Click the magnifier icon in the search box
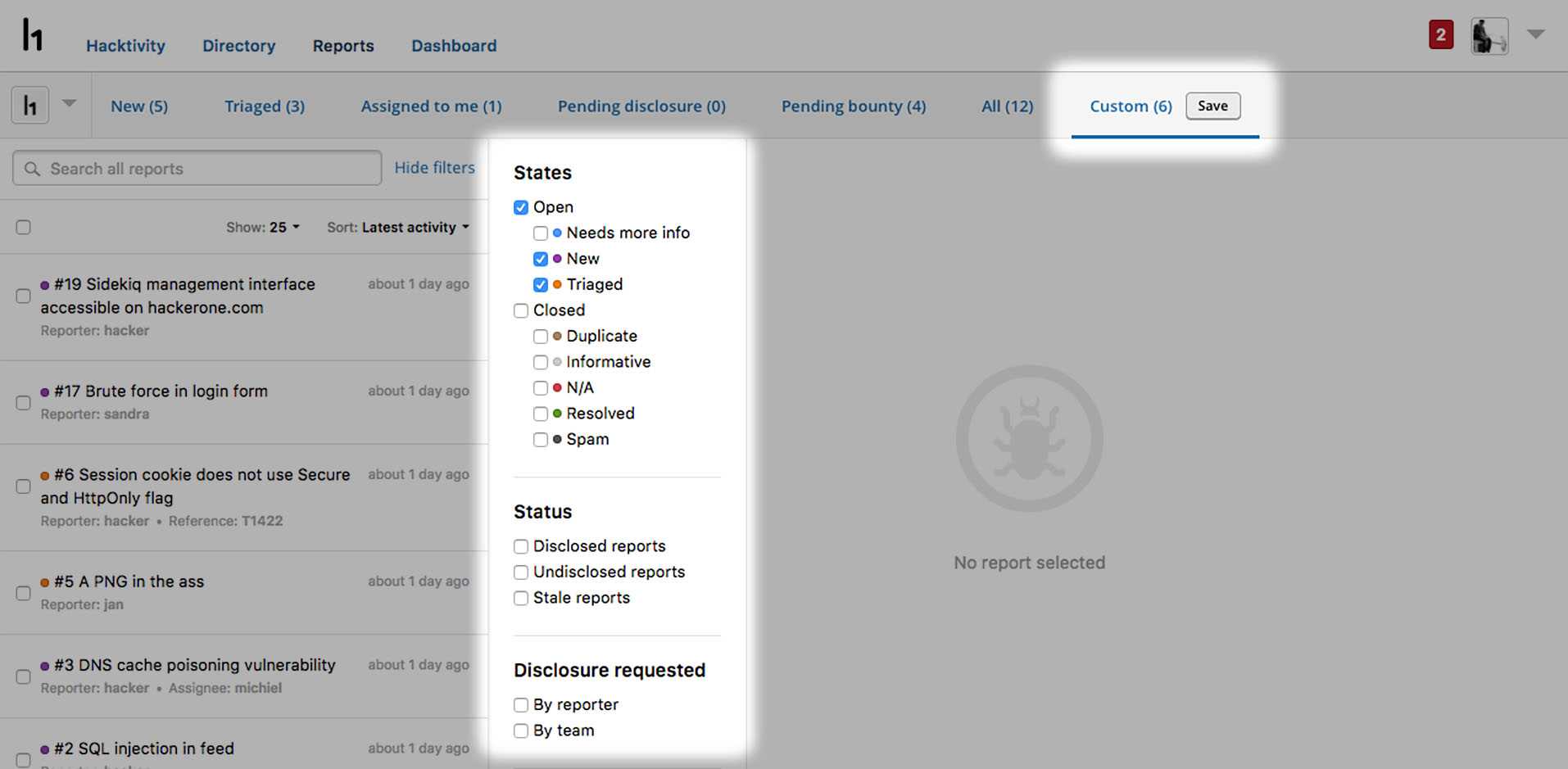 tap(32, 169)
